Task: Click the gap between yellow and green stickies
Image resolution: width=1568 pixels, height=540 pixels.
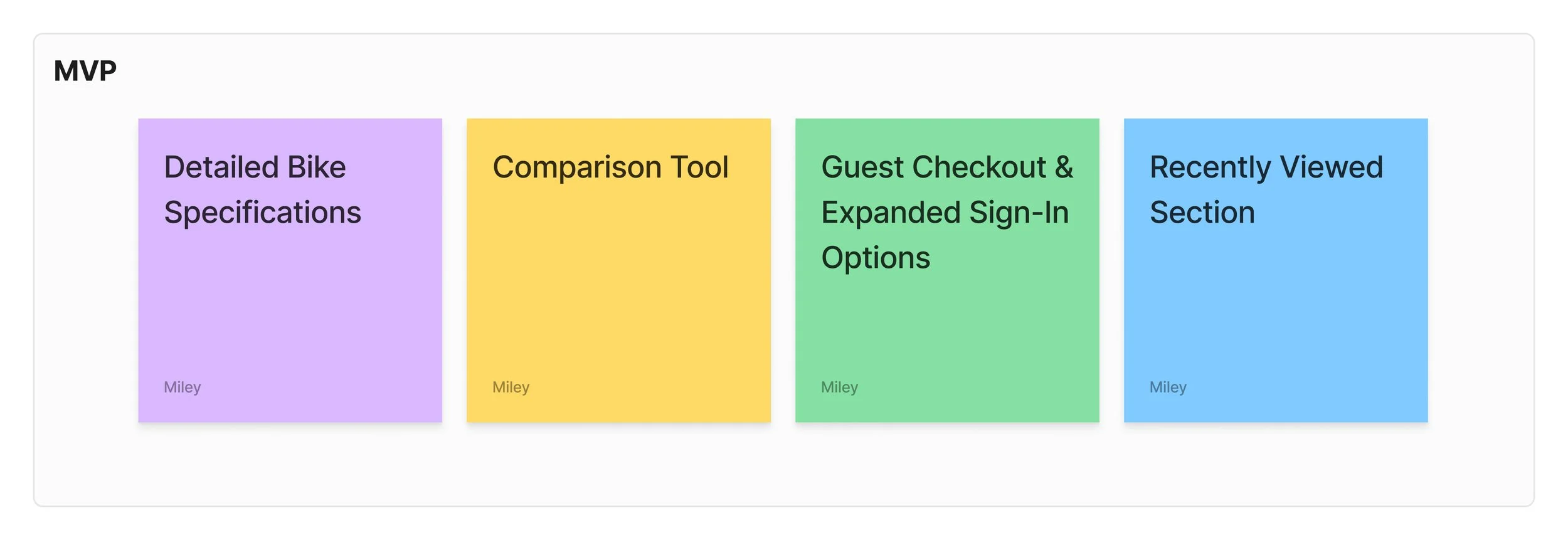Action: tap(783, 270)
